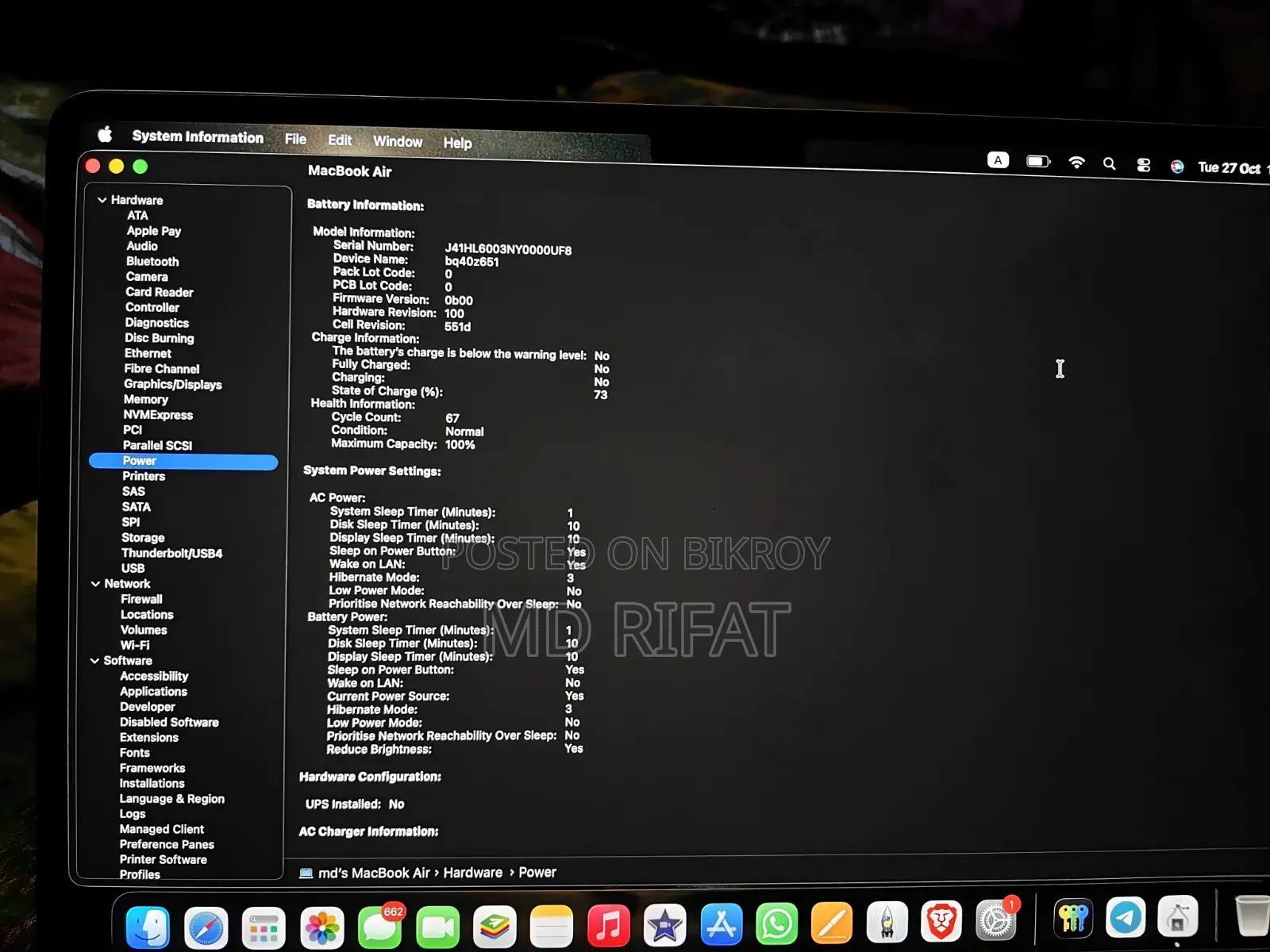Click the Cycle Count value 67
1270x952 pixels.
pos(452,418)
